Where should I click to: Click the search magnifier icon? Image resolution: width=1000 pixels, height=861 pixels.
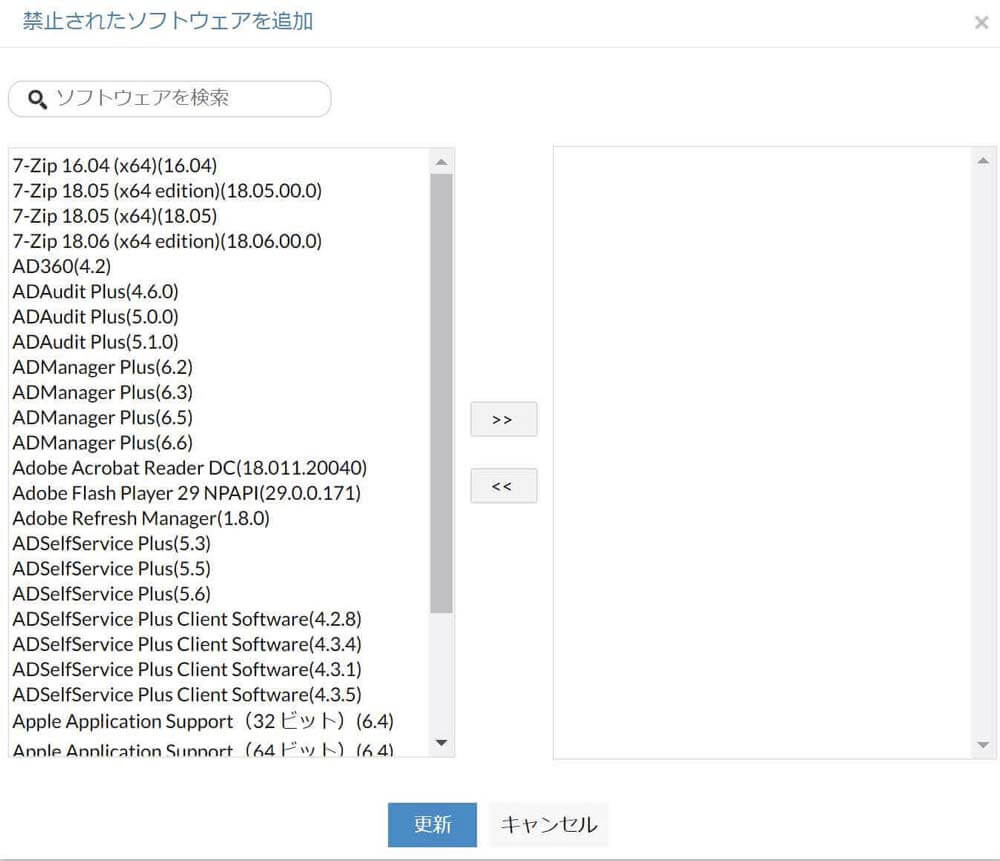[37, 99]
